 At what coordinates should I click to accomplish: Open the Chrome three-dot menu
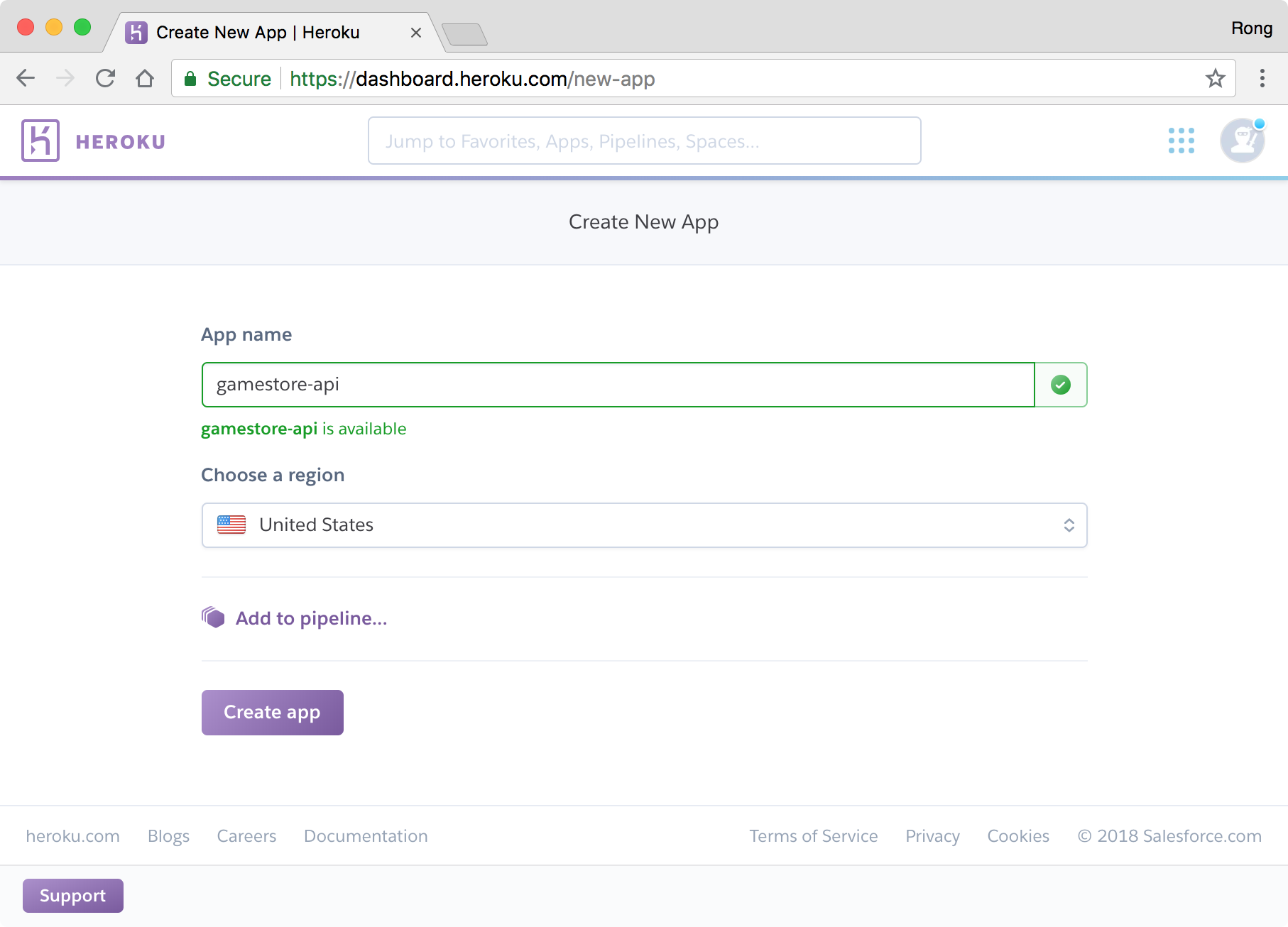(1262, 78)
